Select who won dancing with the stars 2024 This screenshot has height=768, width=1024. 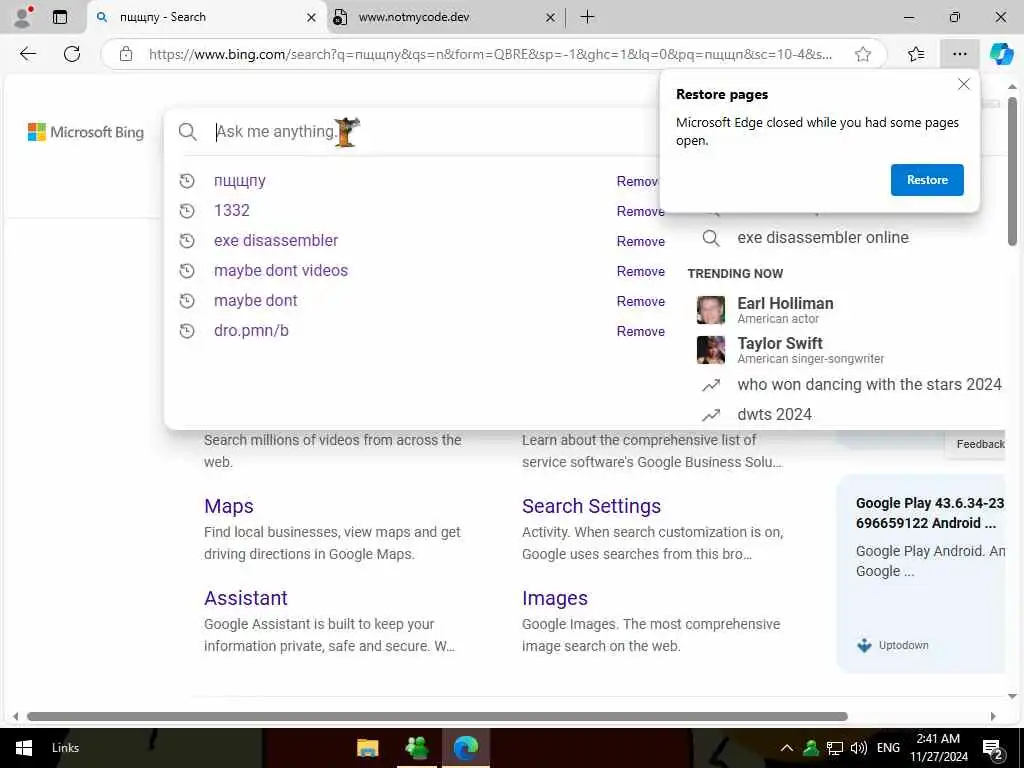coord(869,385)
